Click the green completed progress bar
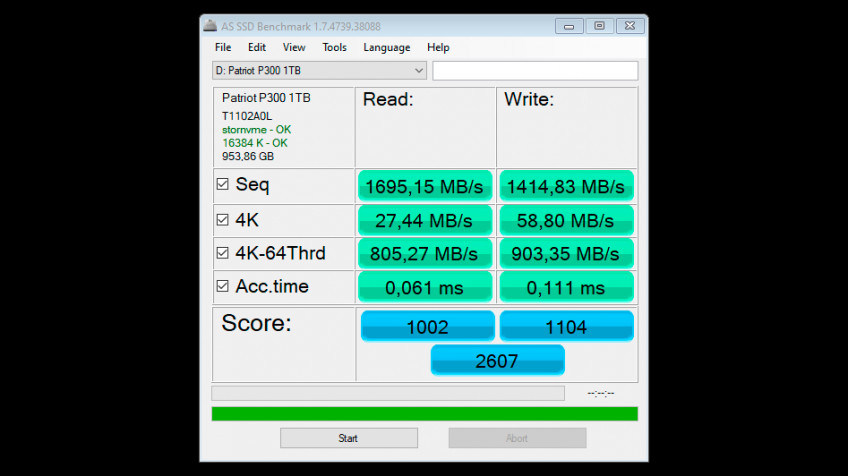 (x=425, y=414)
